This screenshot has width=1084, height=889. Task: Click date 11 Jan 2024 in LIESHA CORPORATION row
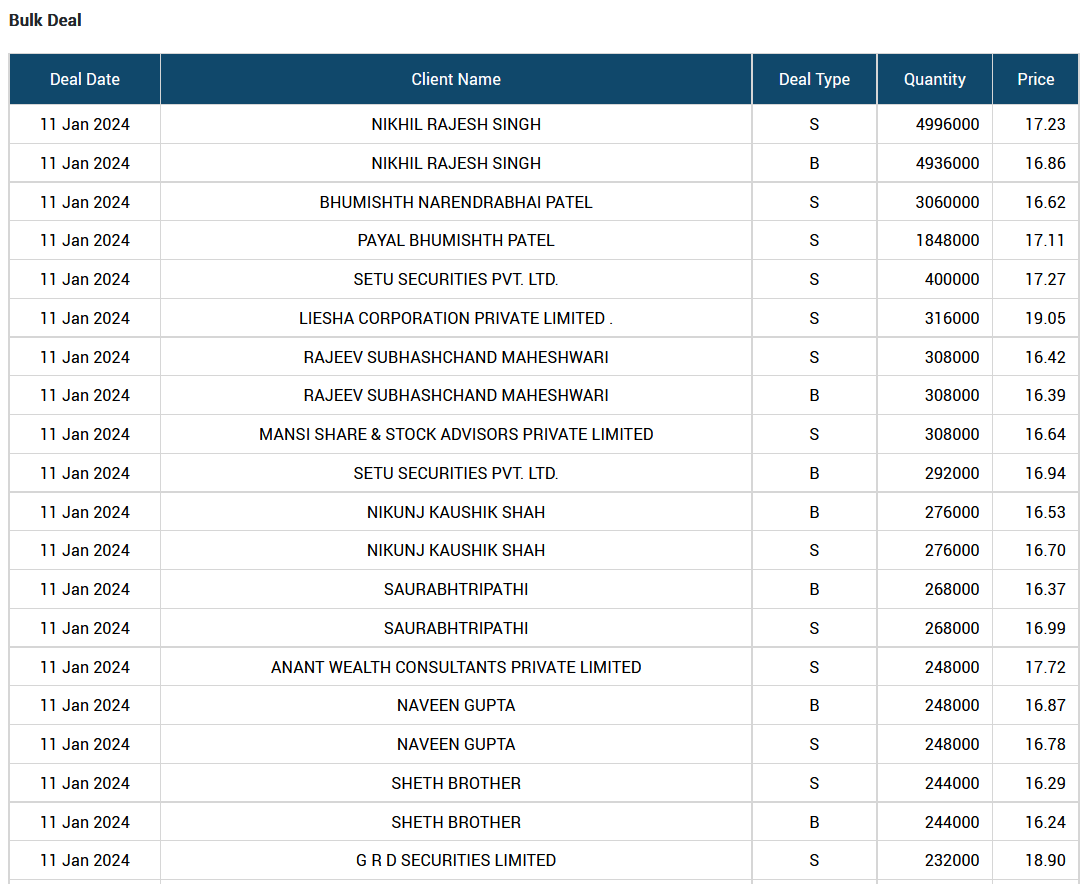85,318
